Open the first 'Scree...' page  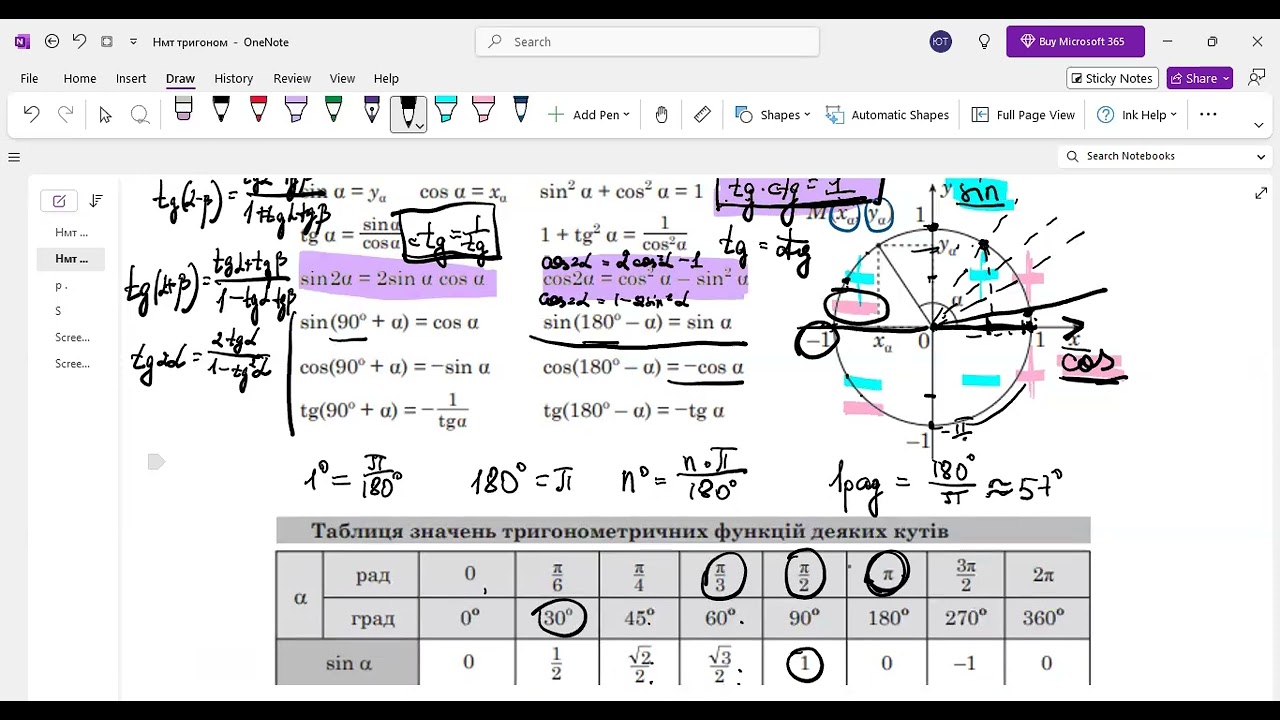[x=71, y=337]
